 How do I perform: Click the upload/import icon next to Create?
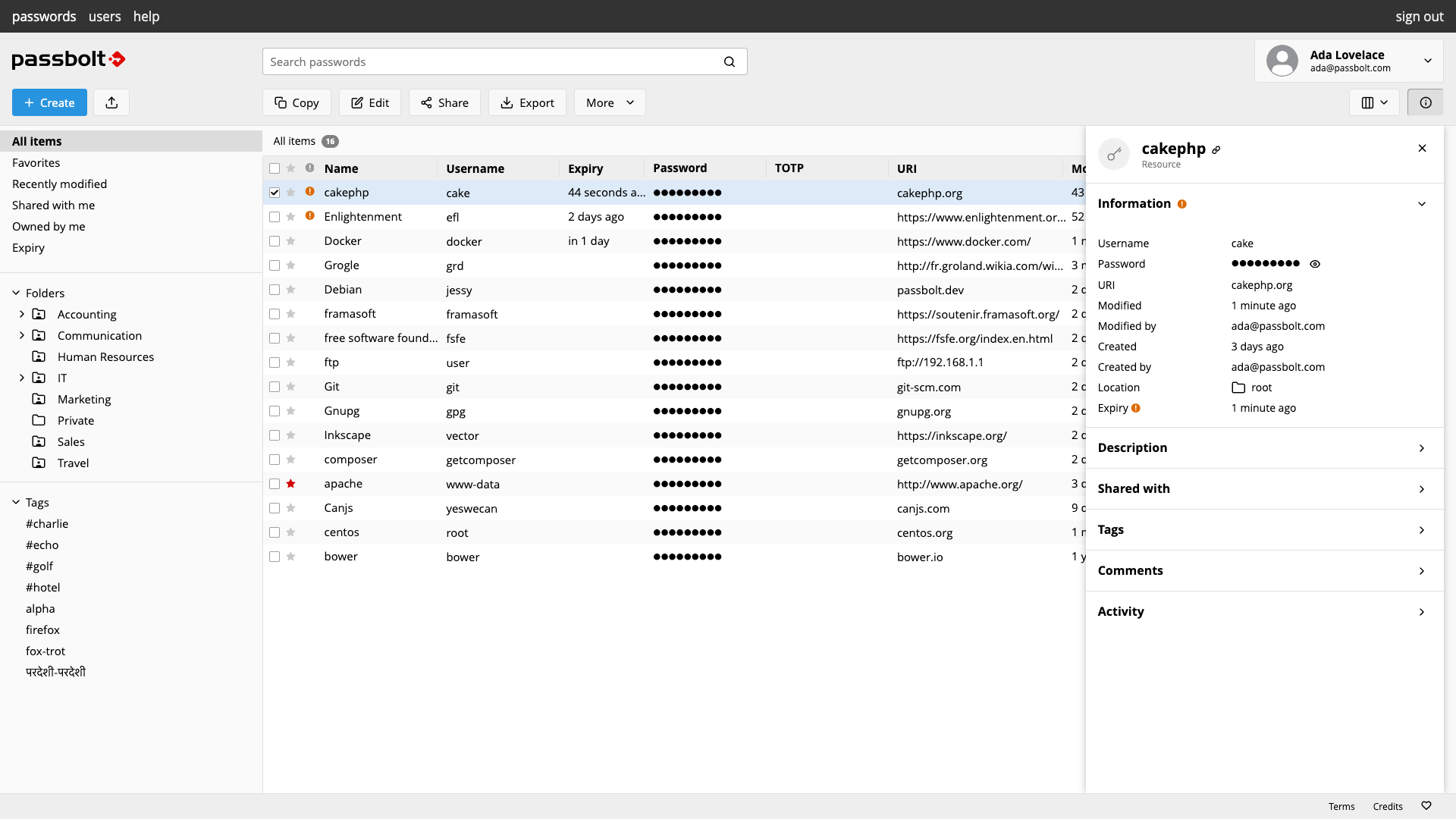[111, 102]
